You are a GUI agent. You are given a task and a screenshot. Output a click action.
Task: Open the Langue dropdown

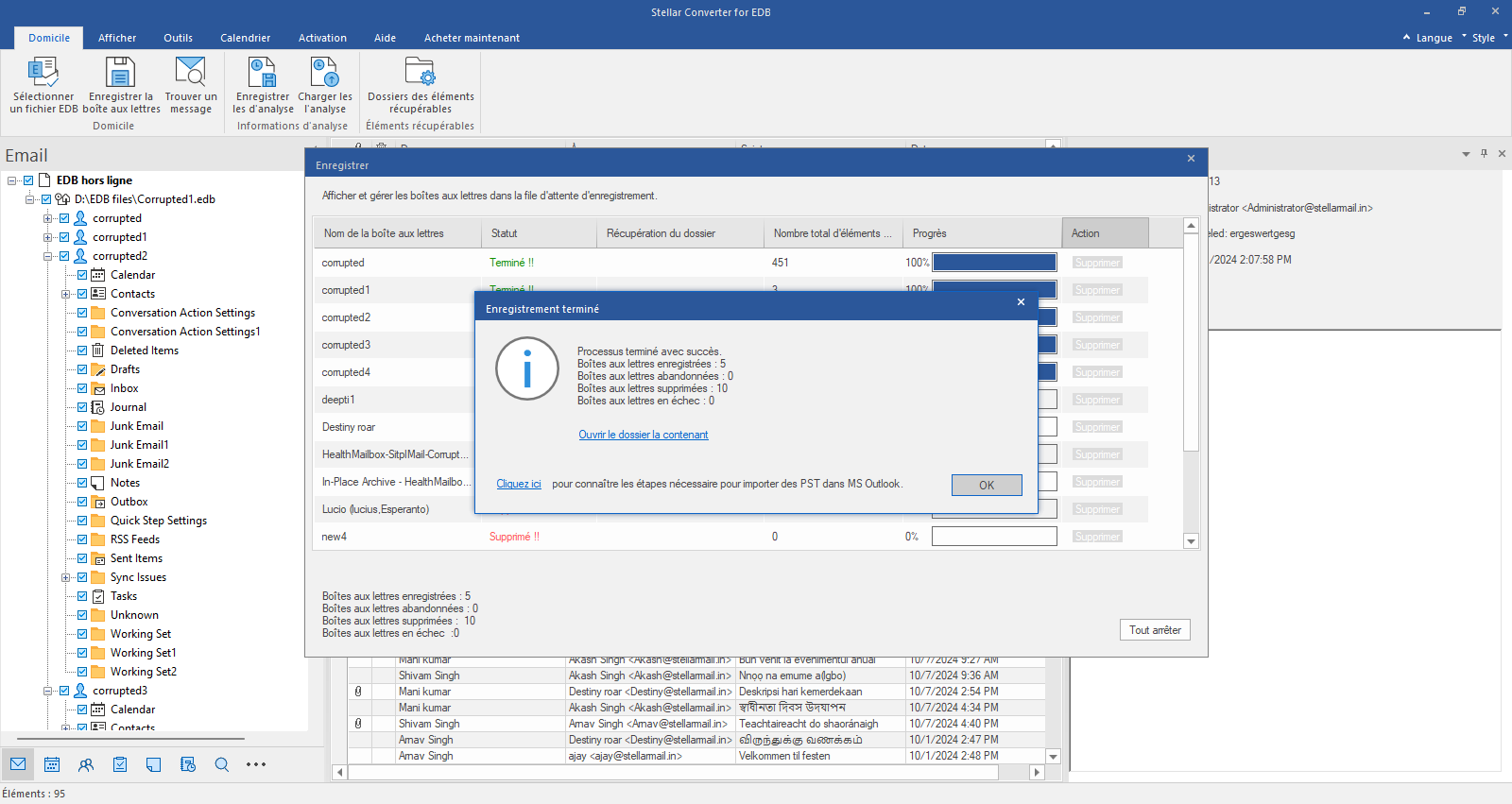(1434, 38)
